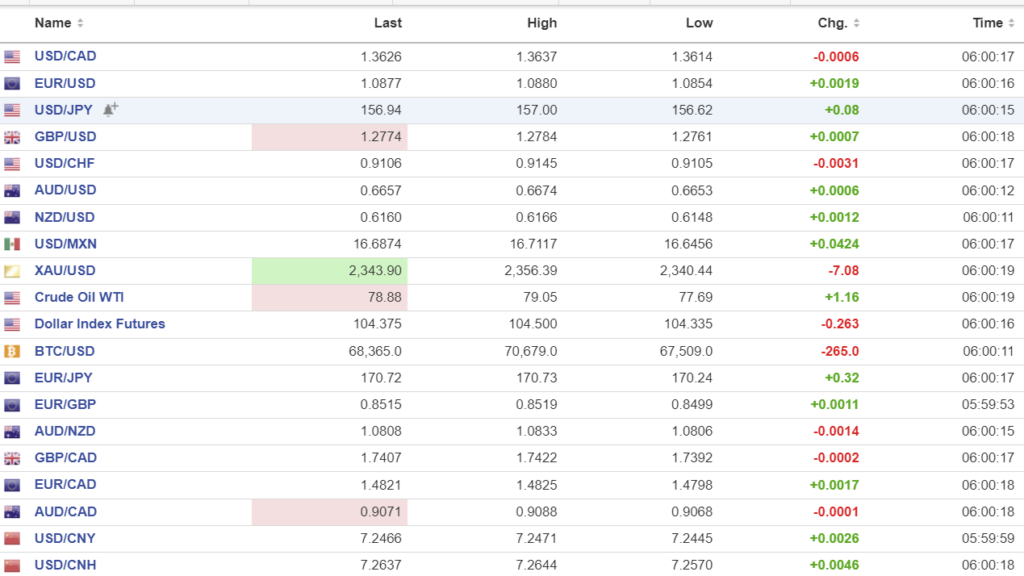Image resolution: width=1024 pixels, height=576 pixels.
Task: Click the China flag icon beside USD/CNY
Action: pos(12,539)
